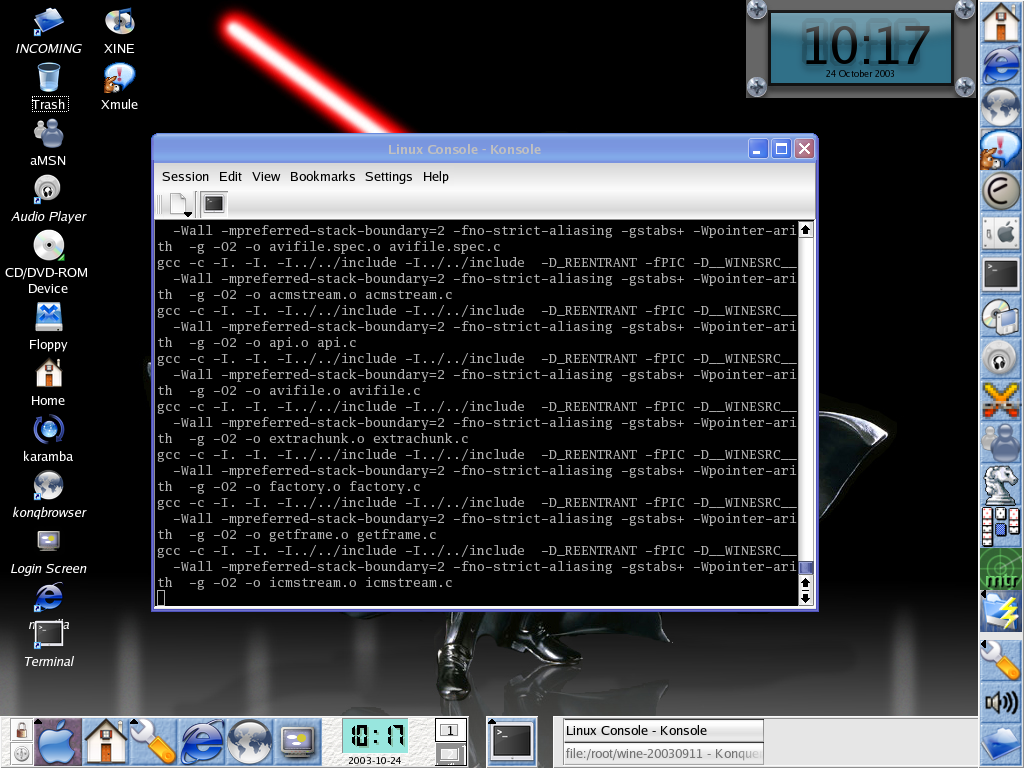The width and height of the screenshot is (1024, 768).
Task: Click the padlock lock-screen button
Action: pos(21,729)
